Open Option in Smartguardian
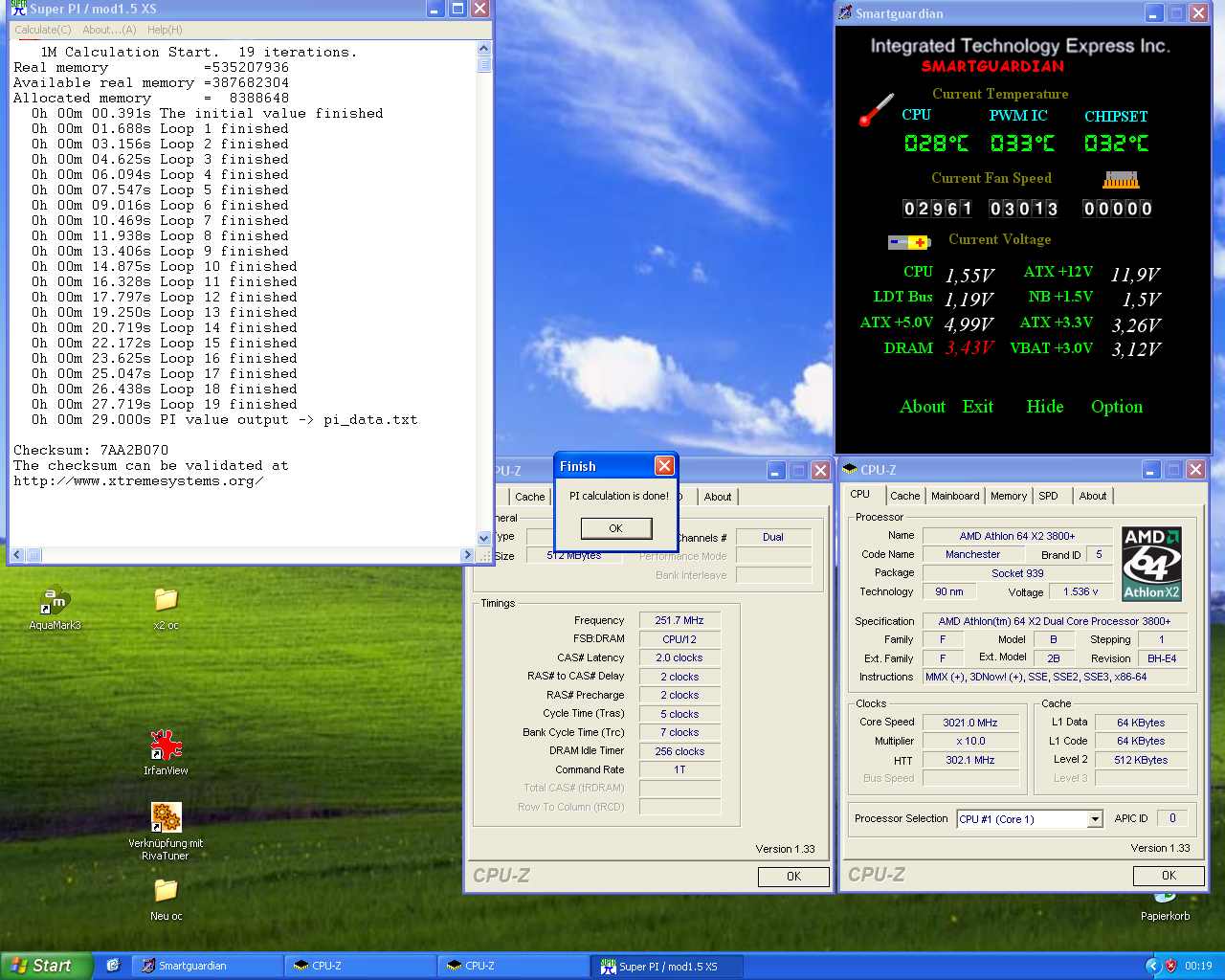The height and width of the screenshot is (980, 1225). 1117,407
